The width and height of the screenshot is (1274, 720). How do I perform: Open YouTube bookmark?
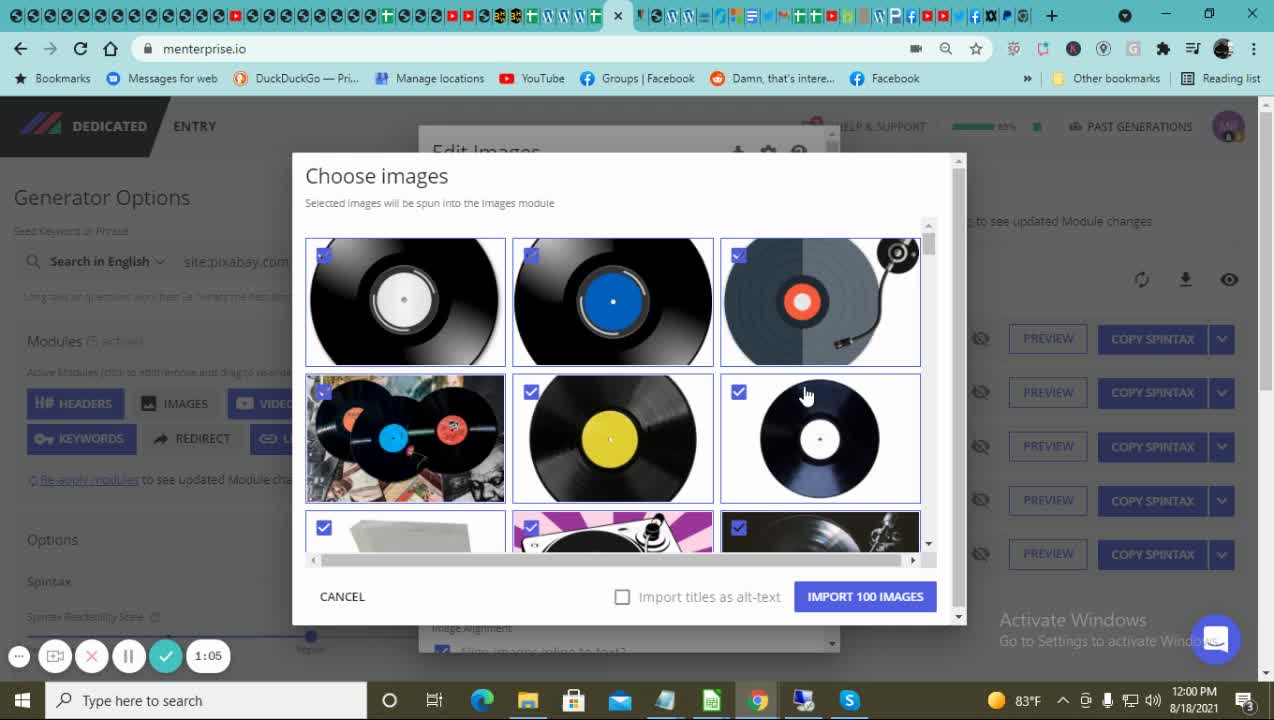(x=532, y=78)
